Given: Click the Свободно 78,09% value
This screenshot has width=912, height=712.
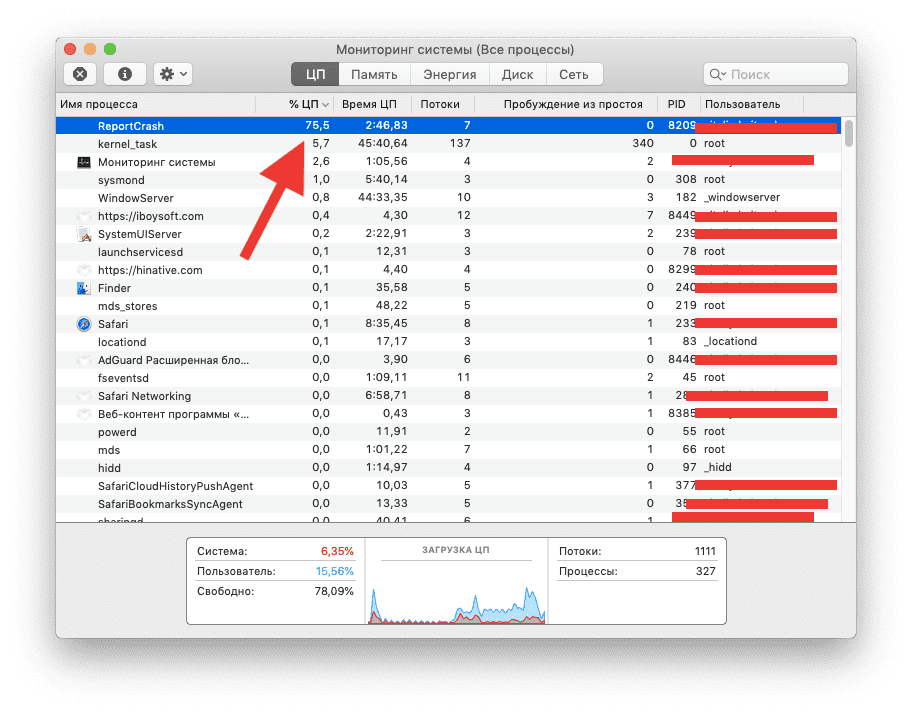Looking at the screenshot, I should click(x=334, y=592).
